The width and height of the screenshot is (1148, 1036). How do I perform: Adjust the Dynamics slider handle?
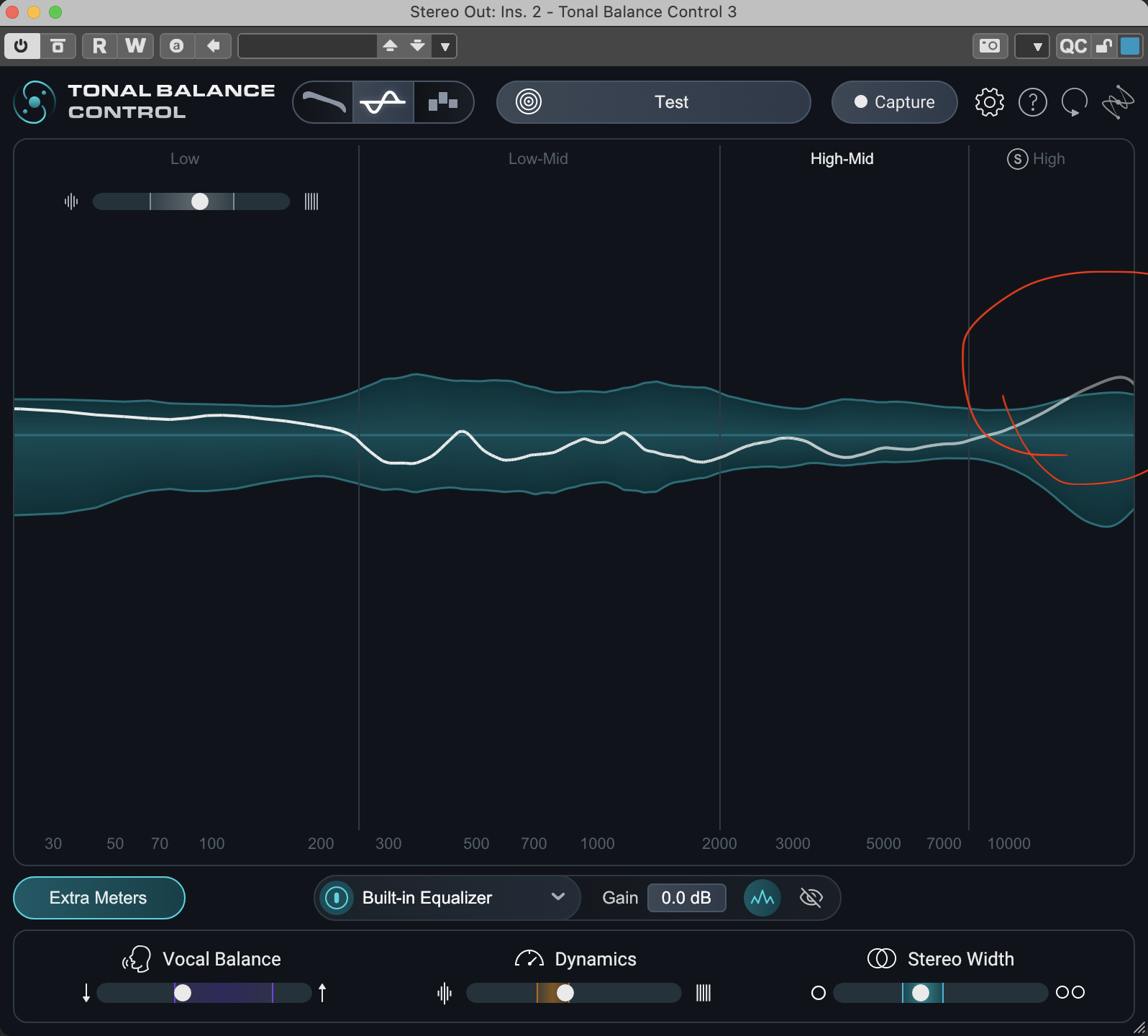coord(565,993)
